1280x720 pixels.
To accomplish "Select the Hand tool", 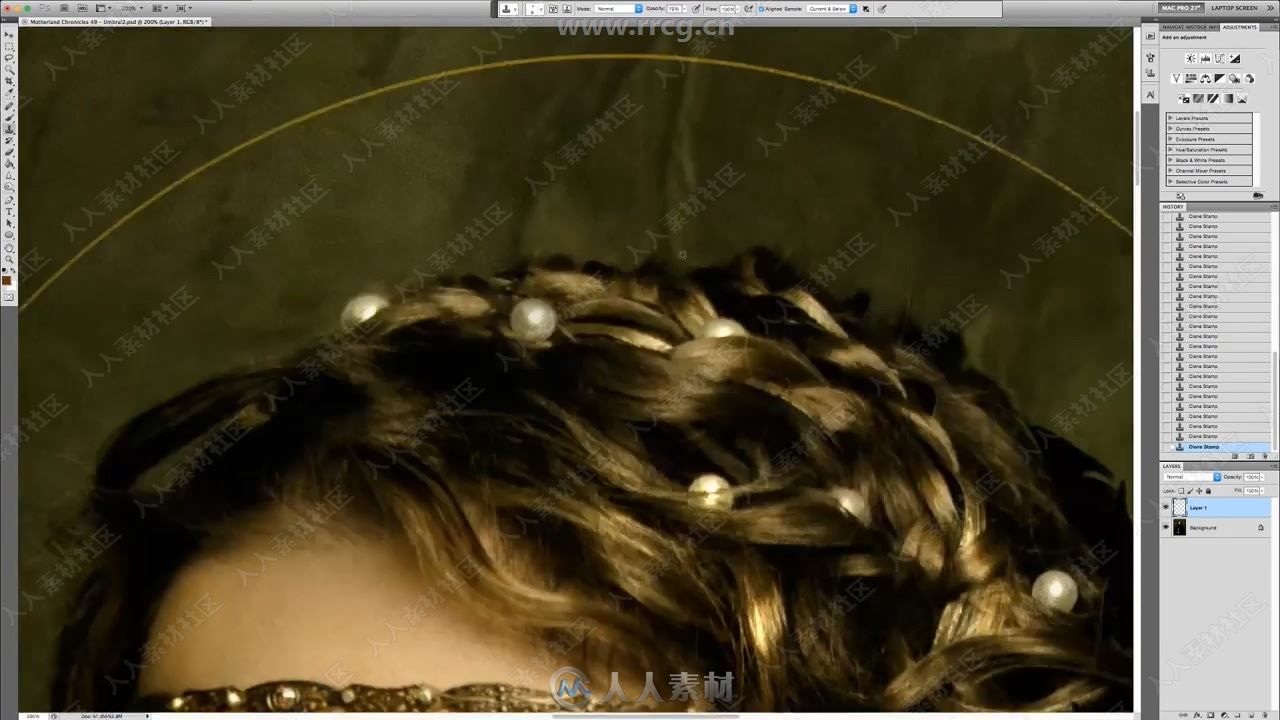I will pyautogui.click(x=9, y=248).
